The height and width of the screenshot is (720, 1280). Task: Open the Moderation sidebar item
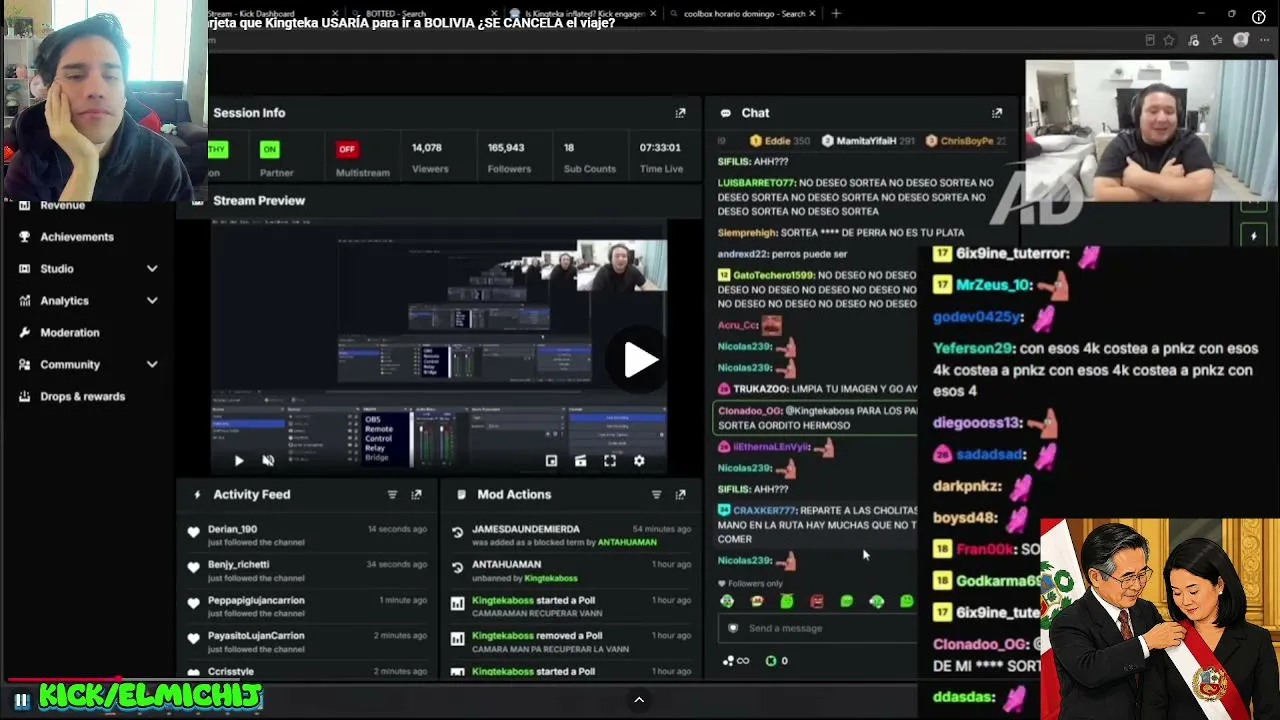point(70,333)
